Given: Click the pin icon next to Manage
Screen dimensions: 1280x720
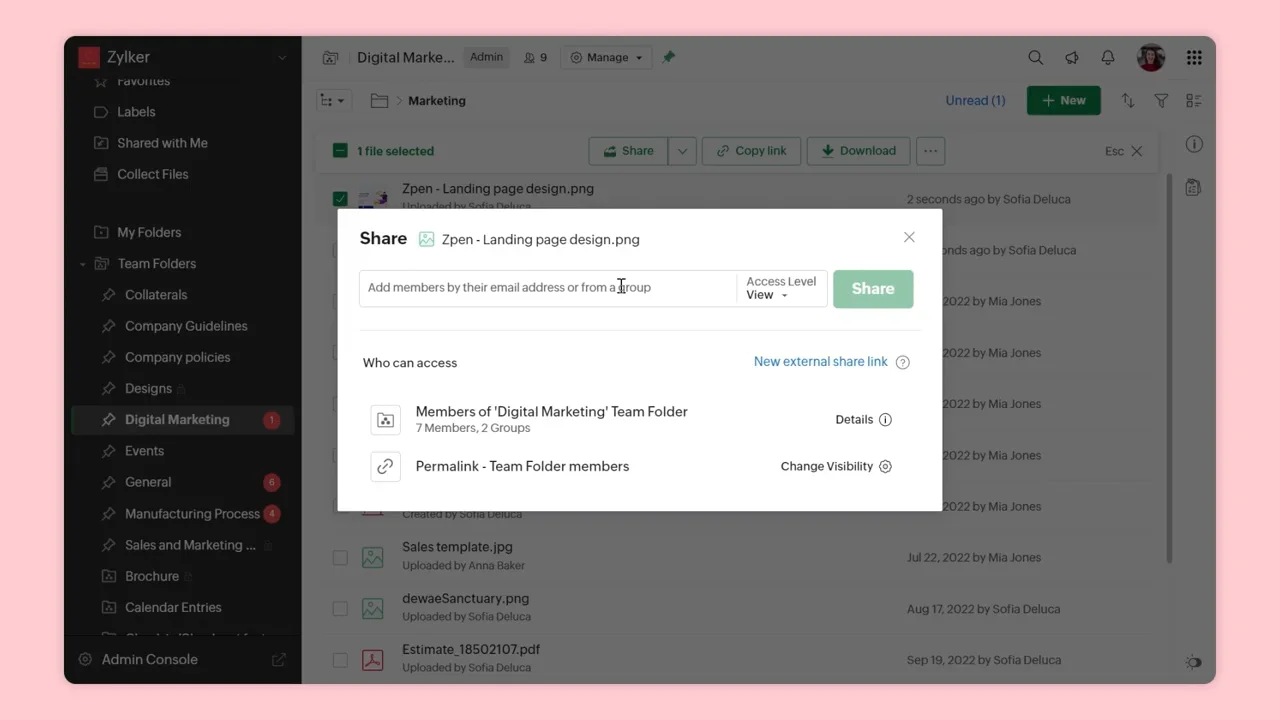Looking at the screenshot, I should pyautogui.click(x=669, y=58).
